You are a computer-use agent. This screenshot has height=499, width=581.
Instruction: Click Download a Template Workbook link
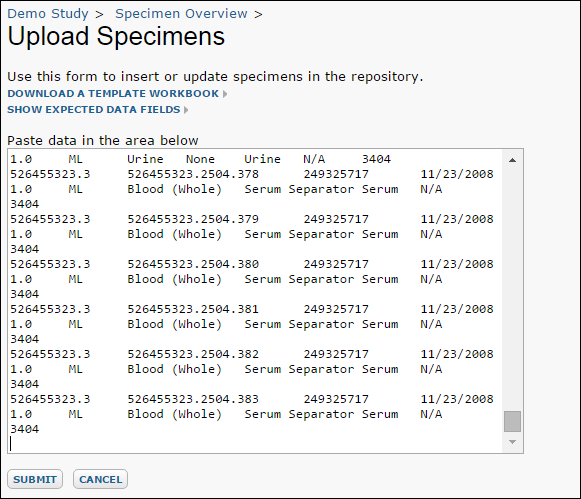tap(113, 94)
